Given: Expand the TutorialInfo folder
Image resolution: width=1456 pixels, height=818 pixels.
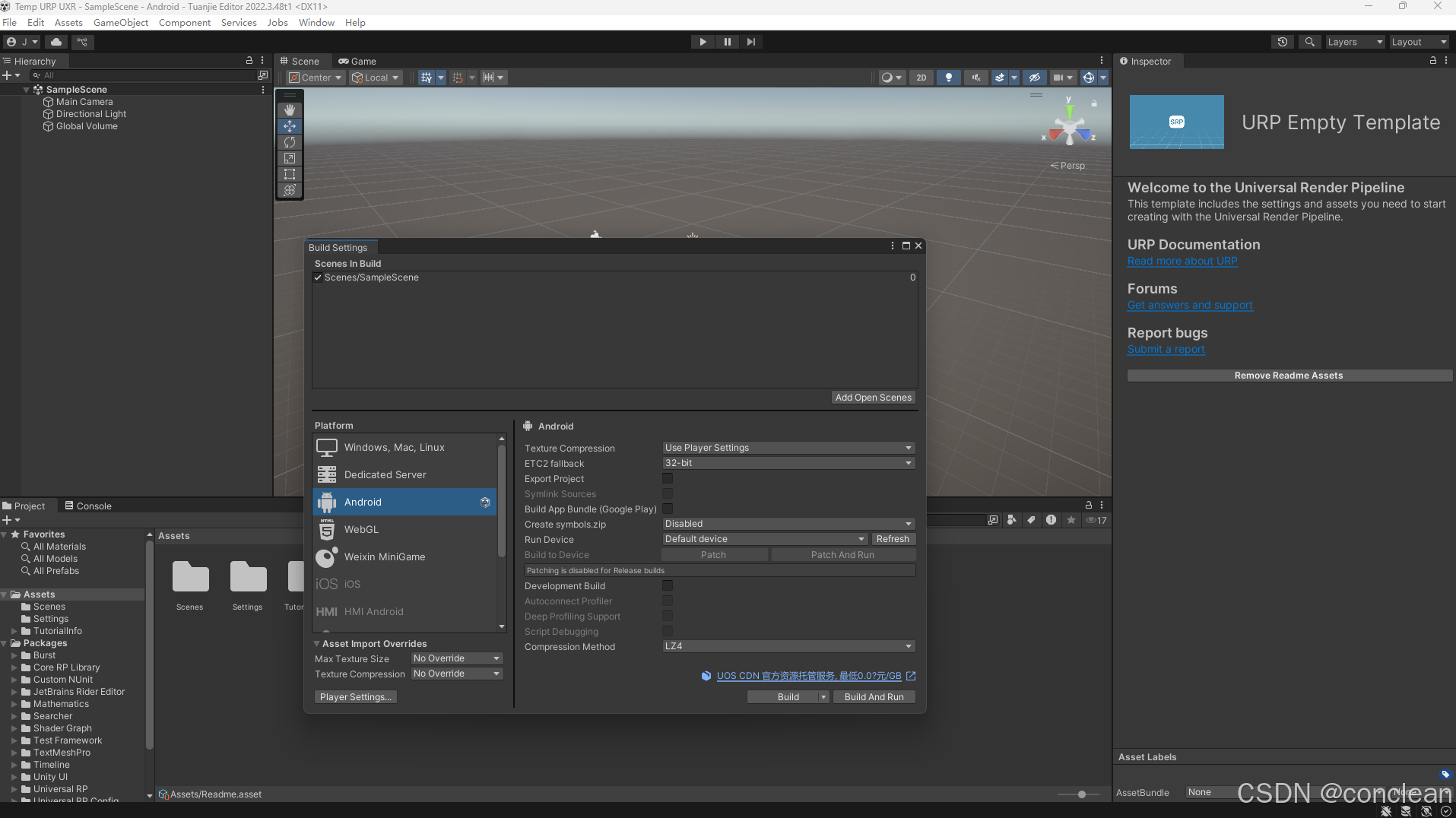Looking at the screenshot, I should click(14, 631).
